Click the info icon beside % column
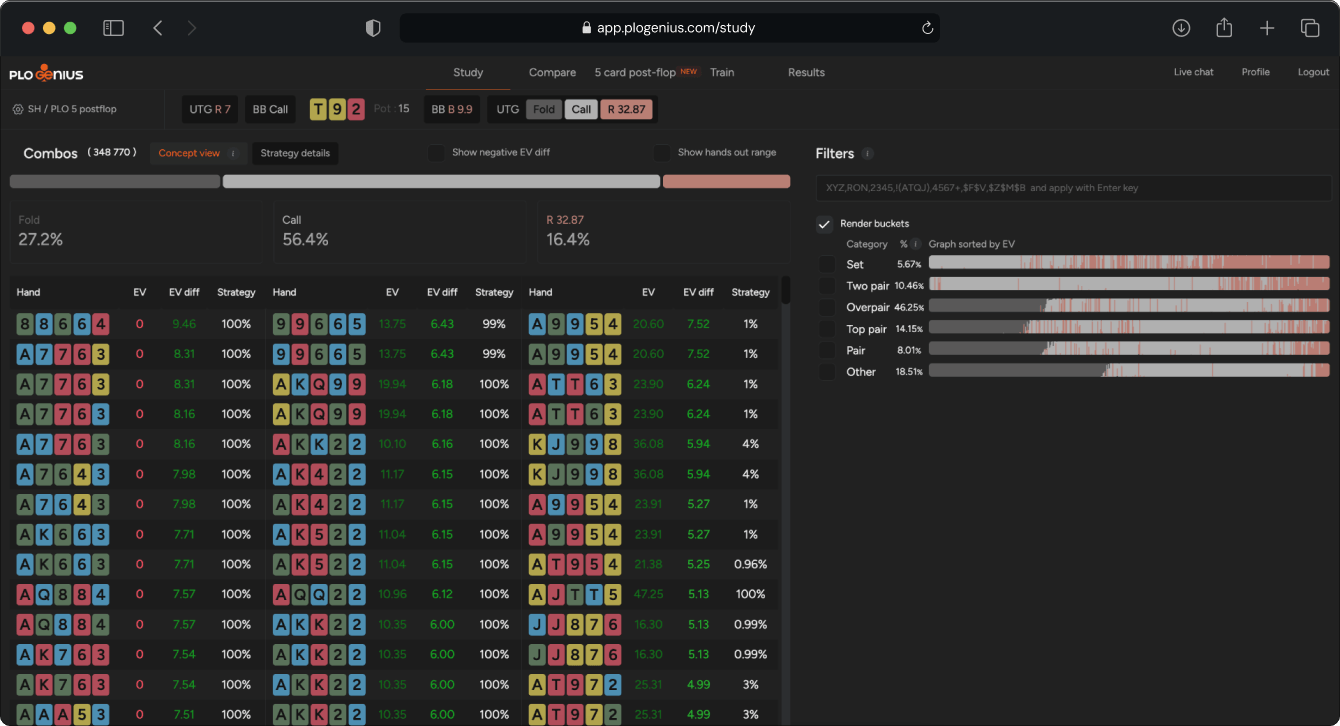 [915, 243]
